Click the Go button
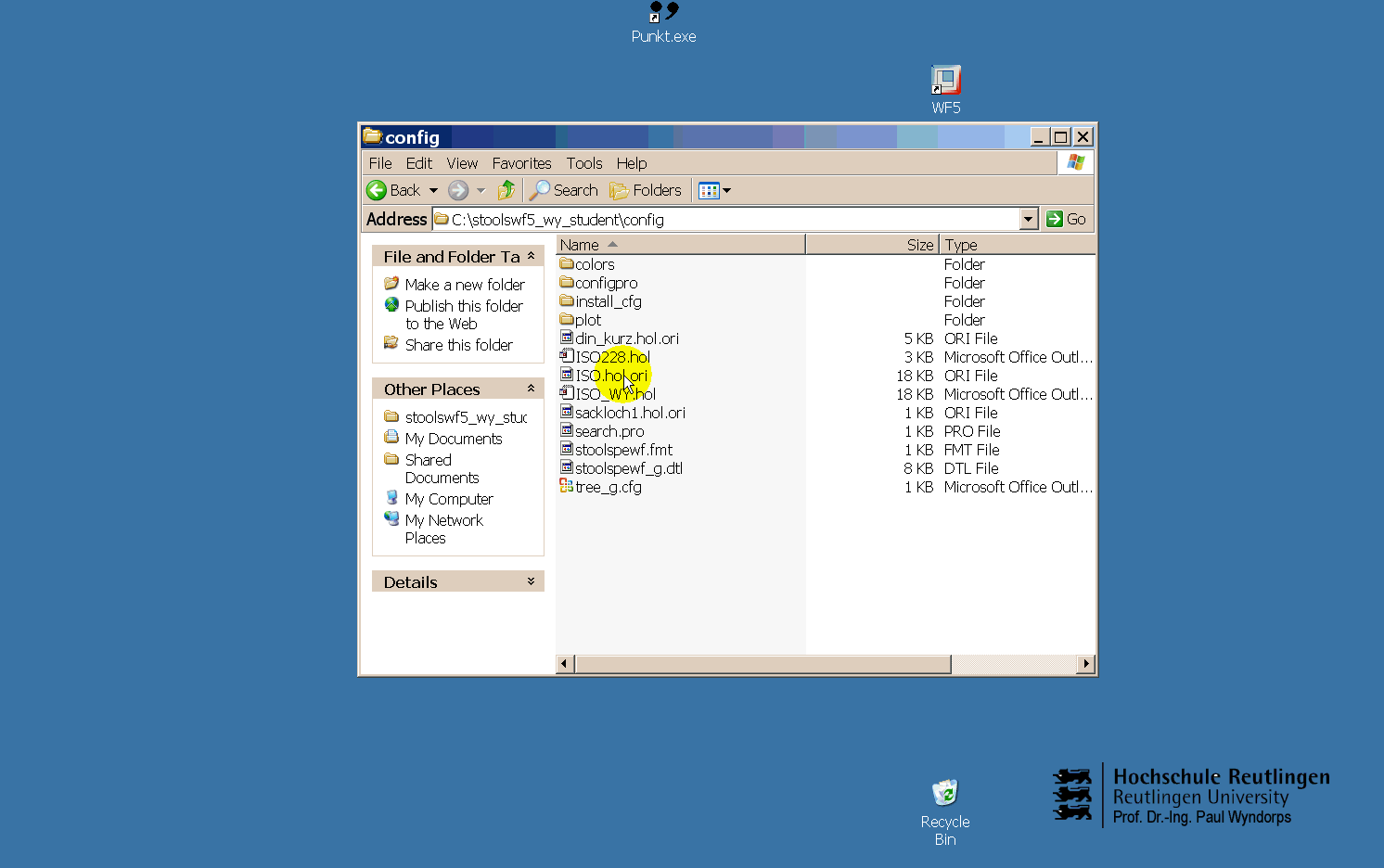 tap(1066, 219)
